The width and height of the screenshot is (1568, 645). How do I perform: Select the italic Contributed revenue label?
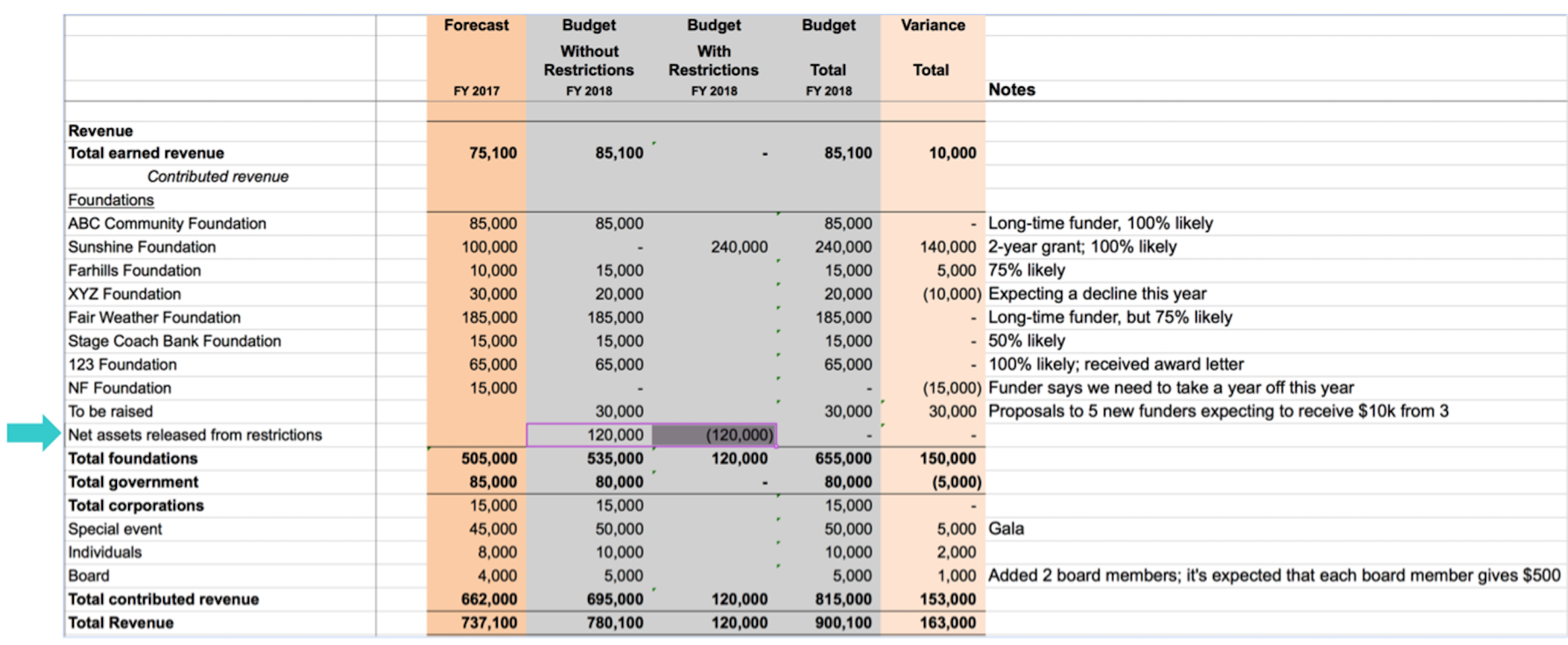(x=218, y=177)
